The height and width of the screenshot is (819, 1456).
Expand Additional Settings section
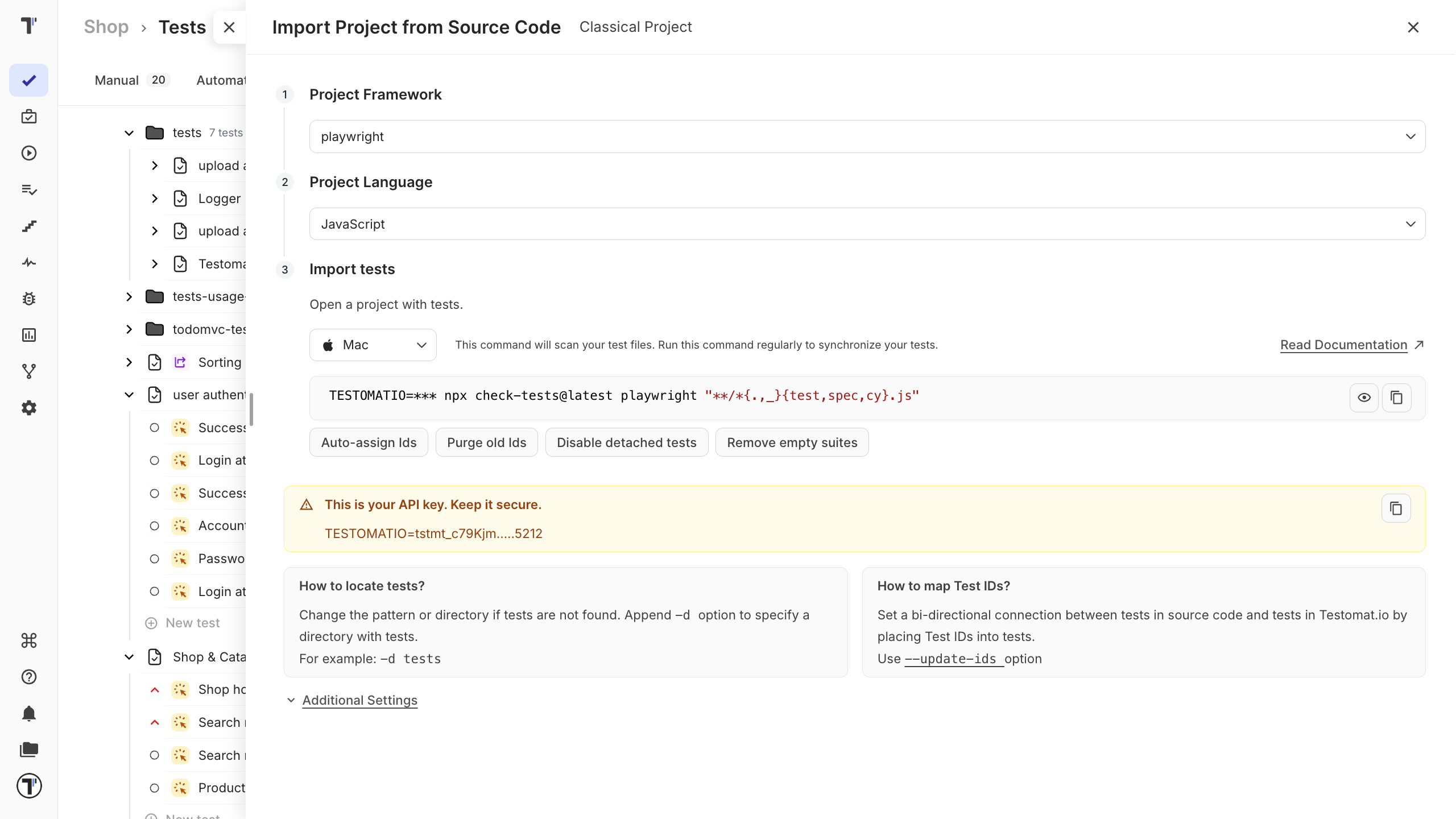[x=359, y=700]
